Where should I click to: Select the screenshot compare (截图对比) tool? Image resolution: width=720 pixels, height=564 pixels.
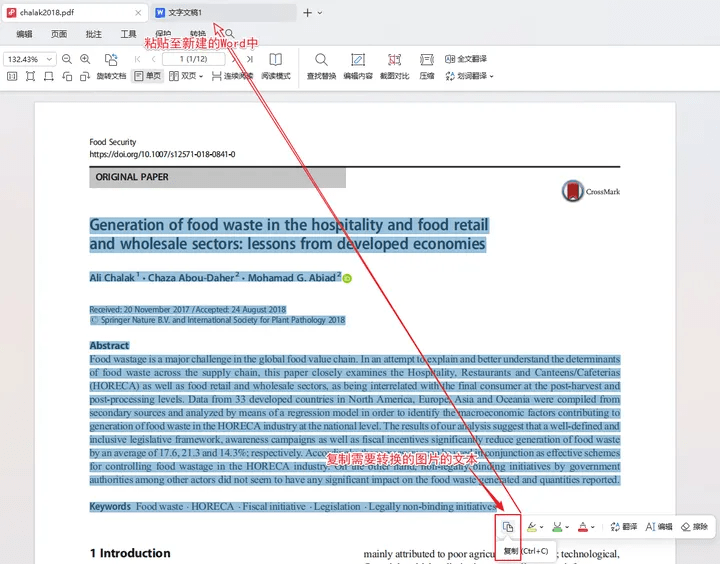(394, 66)
